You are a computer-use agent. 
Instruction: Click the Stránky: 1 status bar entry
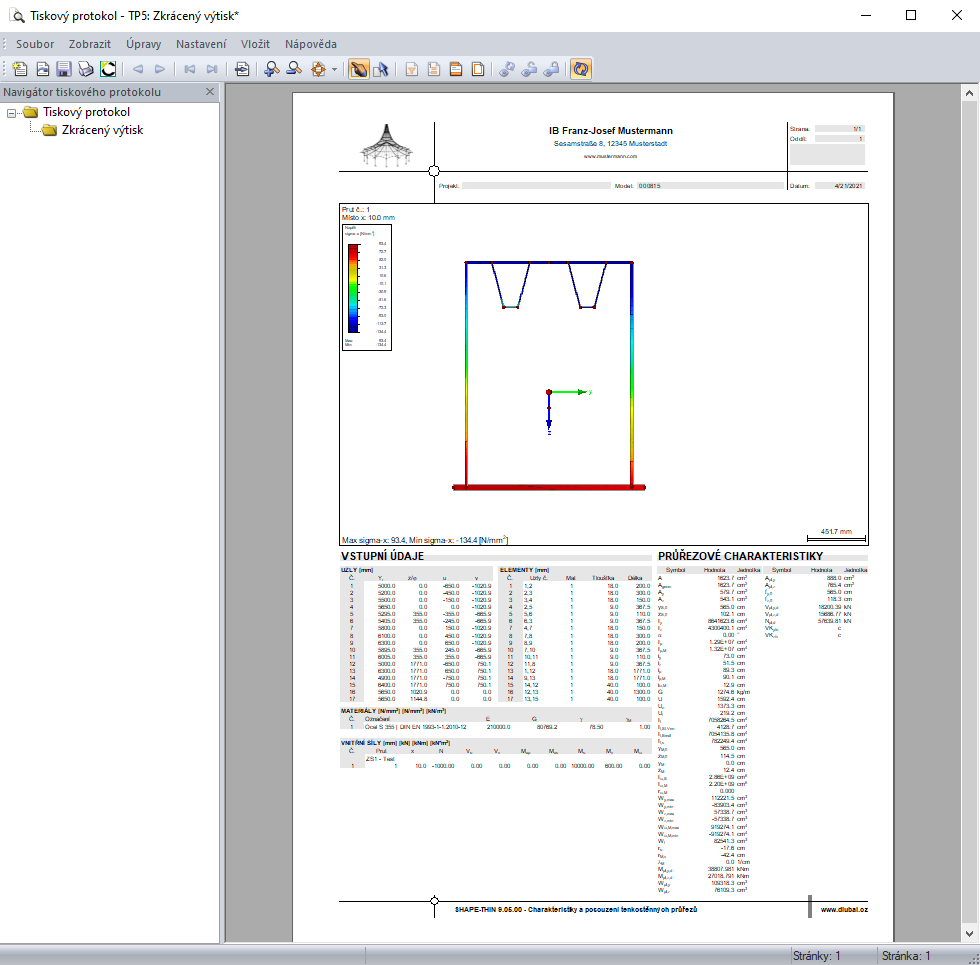click(x=817, y=956)
